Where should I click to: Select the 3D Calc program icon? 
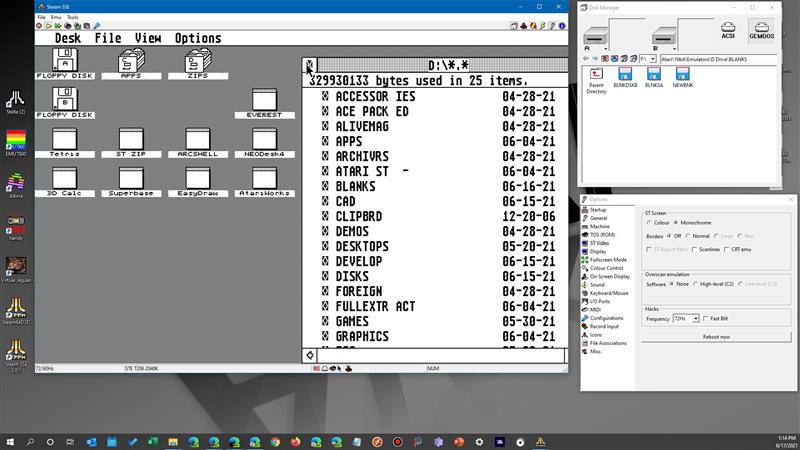[x=65, y=182]
